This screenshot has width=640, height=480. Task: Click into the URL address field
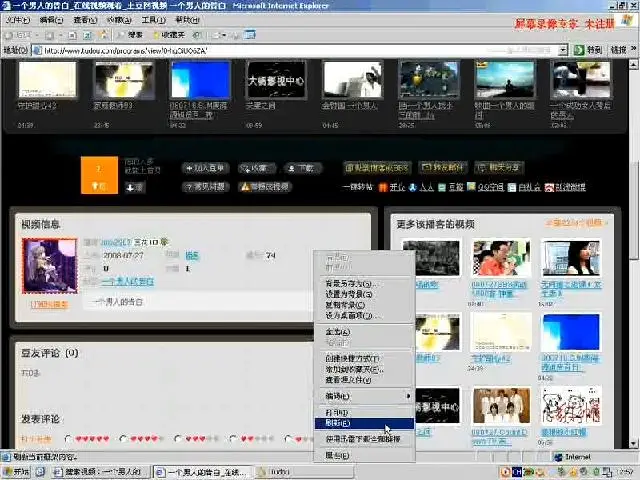pyautogui.click(x=300, y=49)
